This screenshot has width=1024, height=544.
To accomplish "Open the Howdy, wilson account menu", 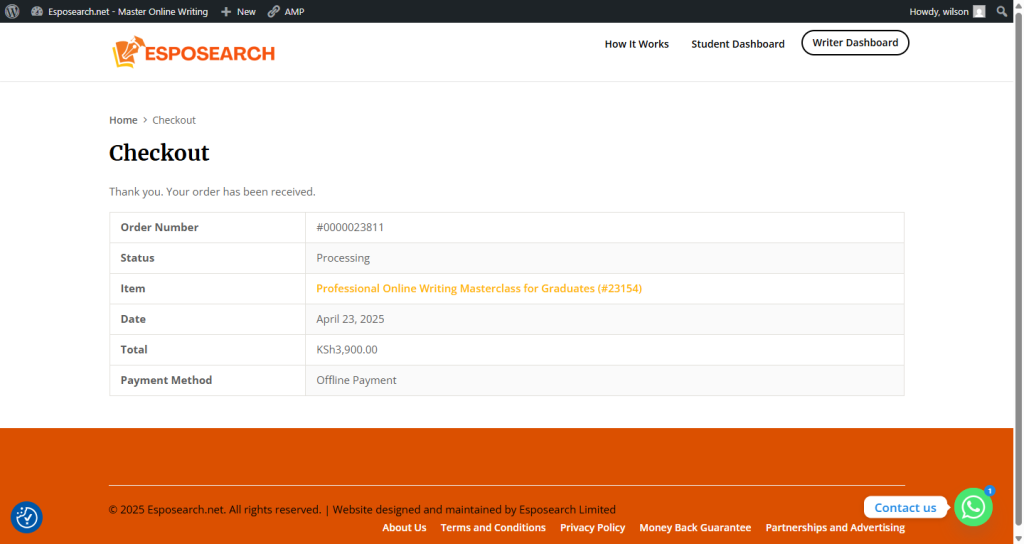I will (947, 11).
